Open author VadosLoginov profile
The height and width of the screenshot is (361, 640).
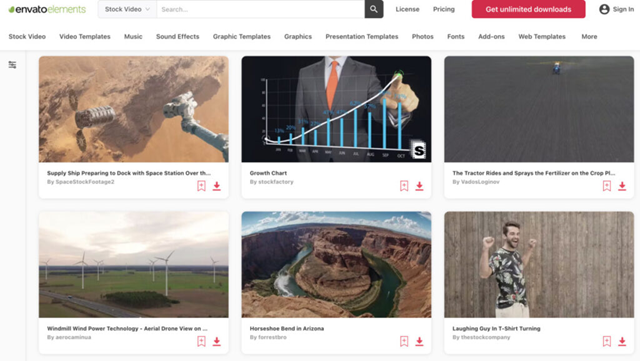(x=480, y=182)
